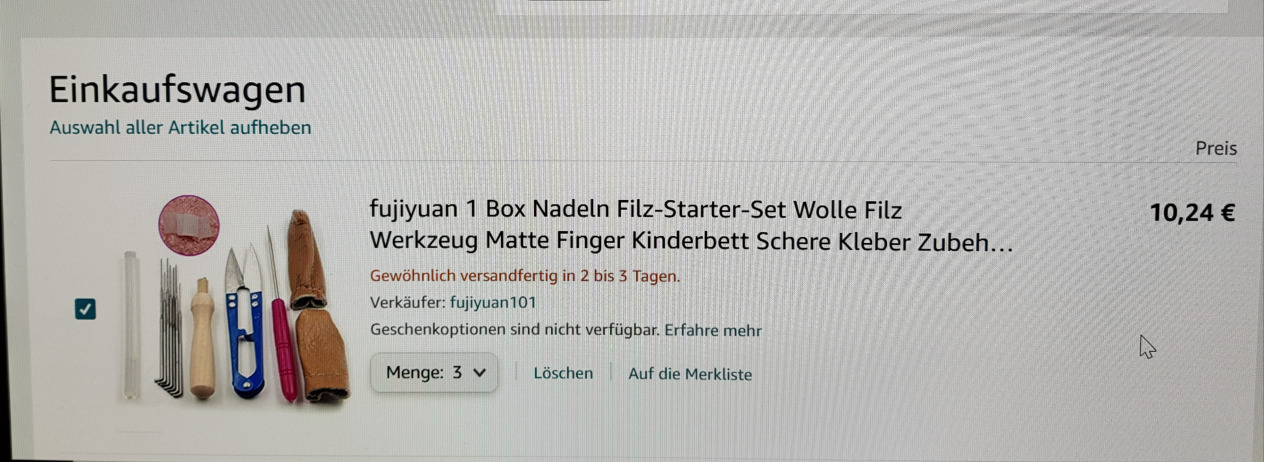The height and width of the screenshot is (462, 1264).
Task: Click the item price 10,24 €
Action: point(1193,212)
